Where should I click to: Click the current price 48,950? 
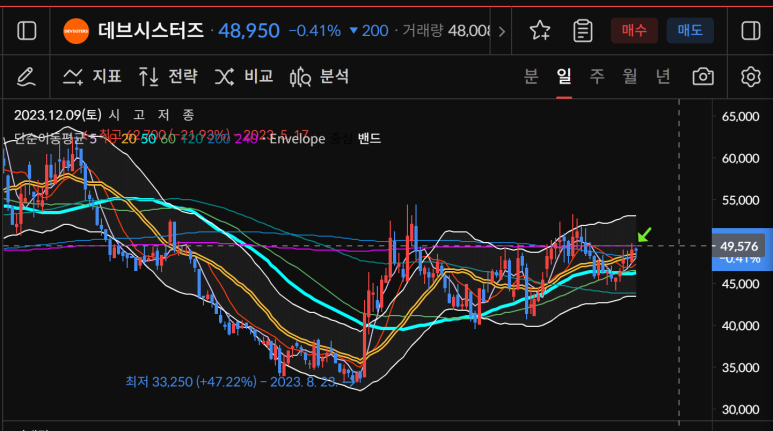click(249, 31)
